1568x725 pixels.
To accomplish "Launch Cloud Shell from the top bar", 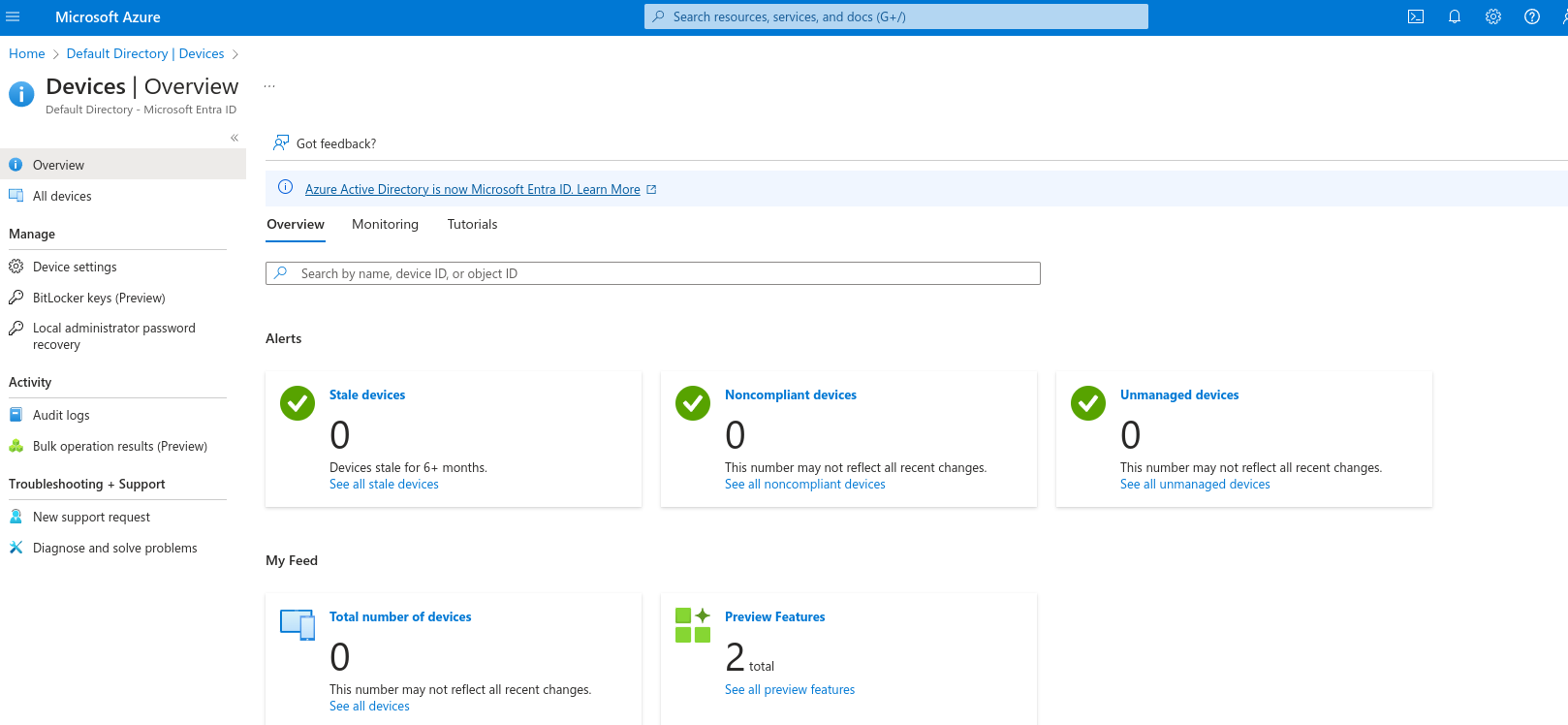I will click(x=1416, y=16).
